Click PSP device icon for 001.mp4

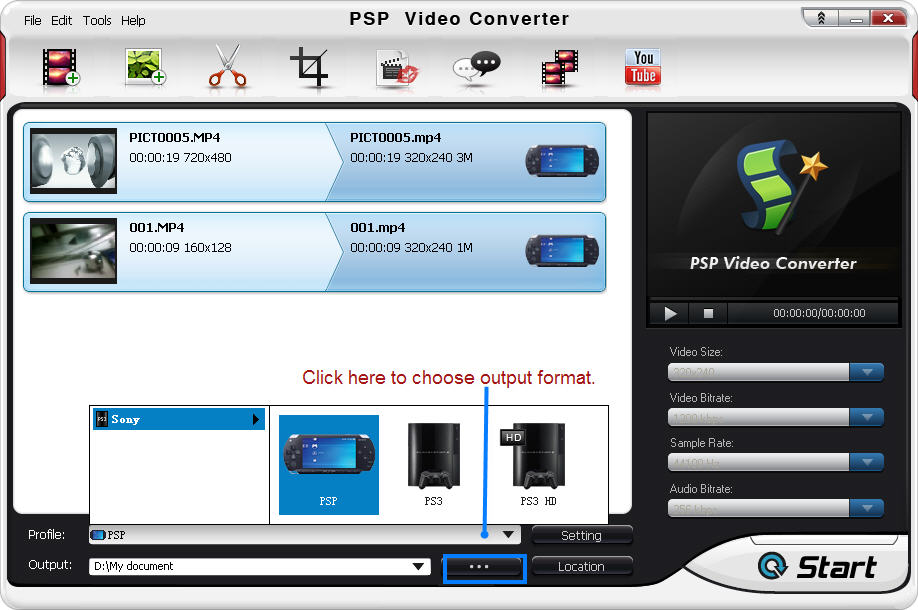click(x=562, y=251)
